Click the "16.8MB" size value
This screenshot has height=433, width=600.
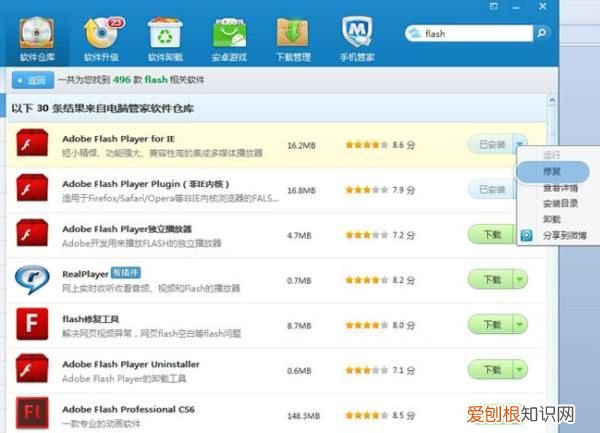pos(302,190)
